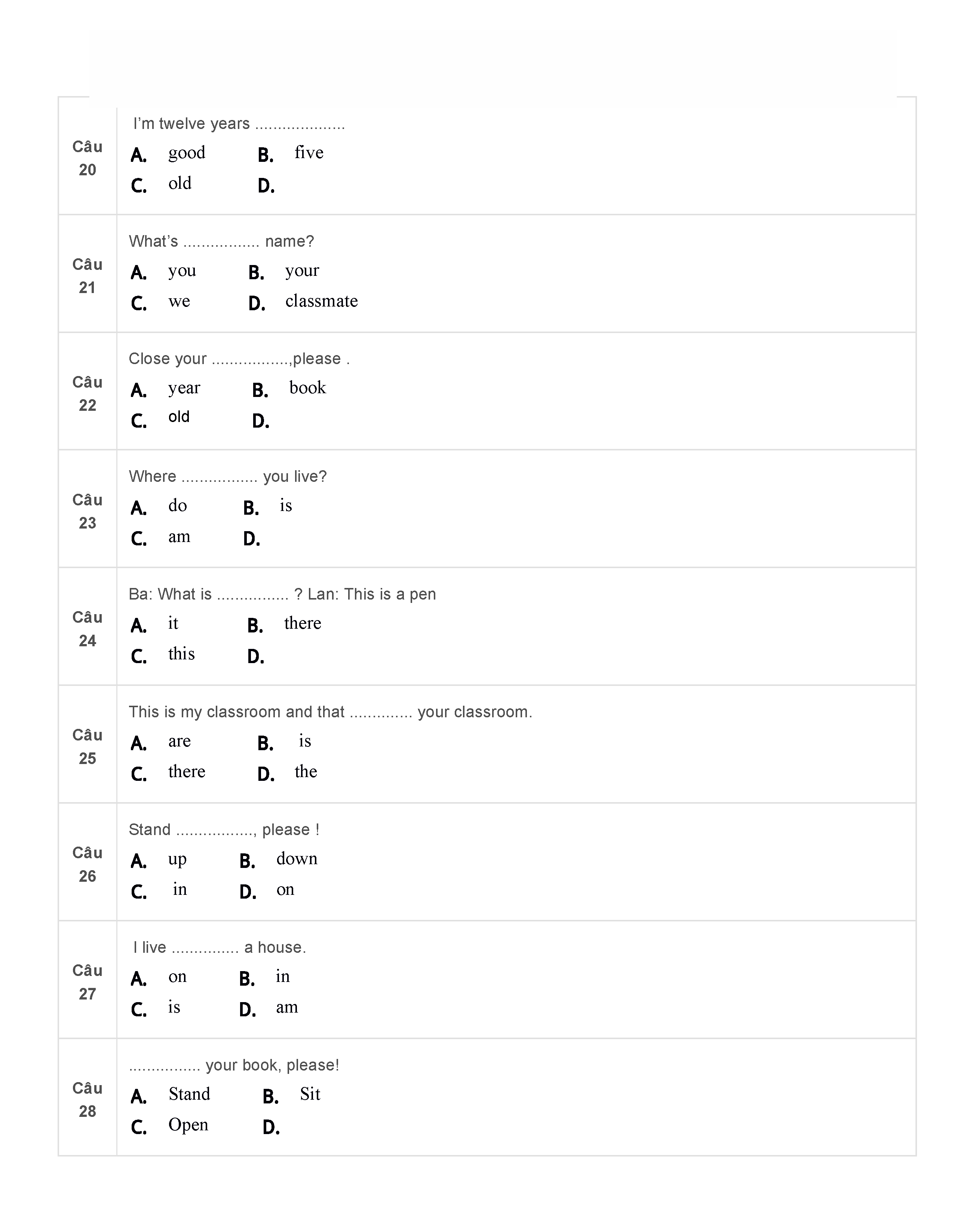
Task: Click the 'Câu 24' question label
Action: (x=88, y=629)
